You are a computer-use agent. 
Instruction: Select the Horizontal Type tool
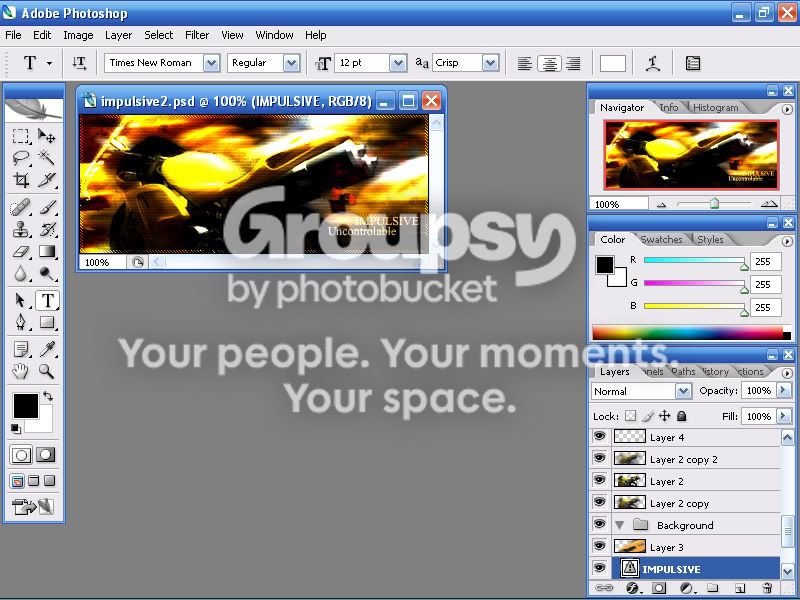(47, 300)
